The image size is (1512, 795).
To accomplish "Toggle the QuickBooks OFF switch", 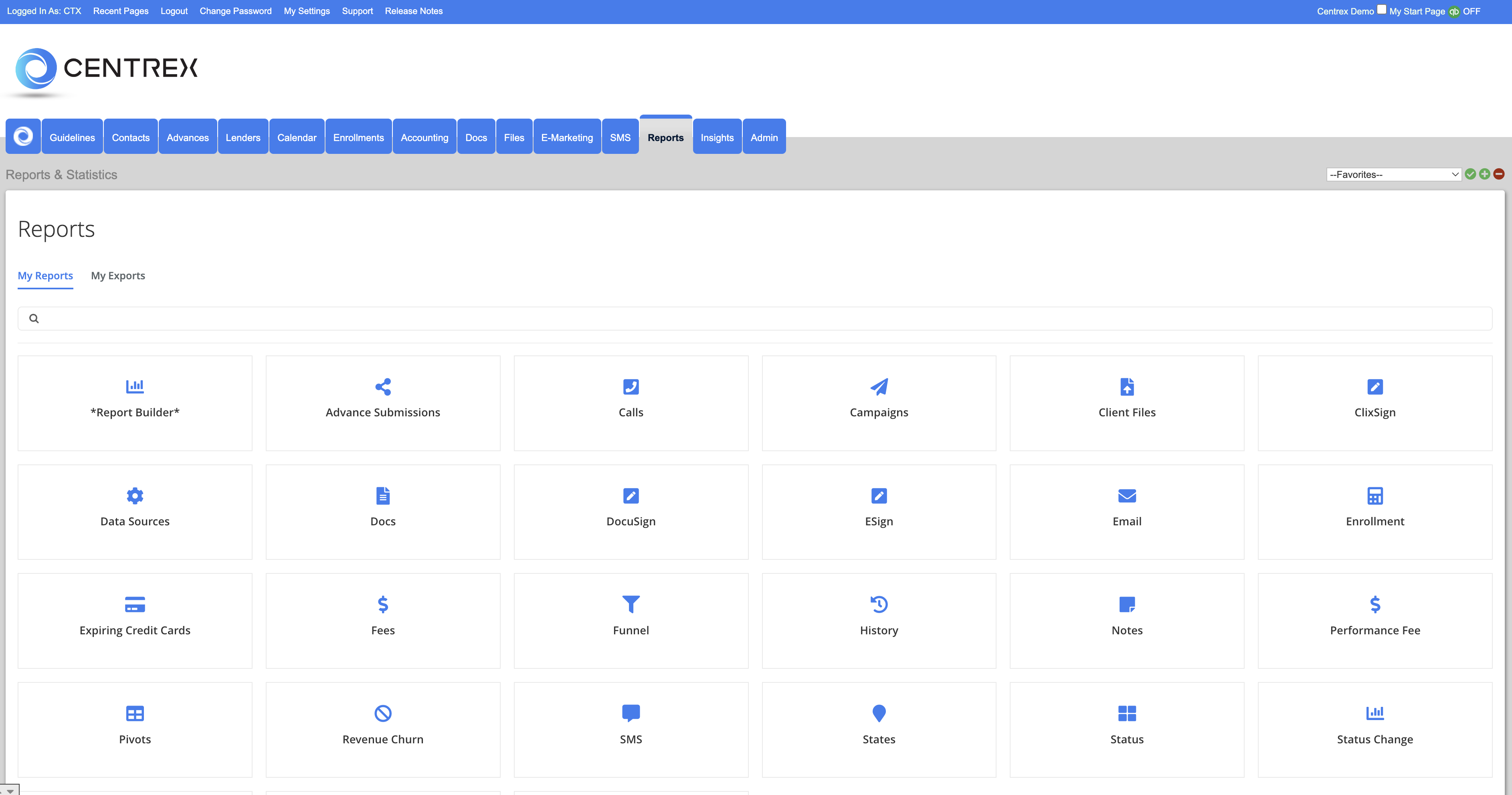I will coord(1454,12).
